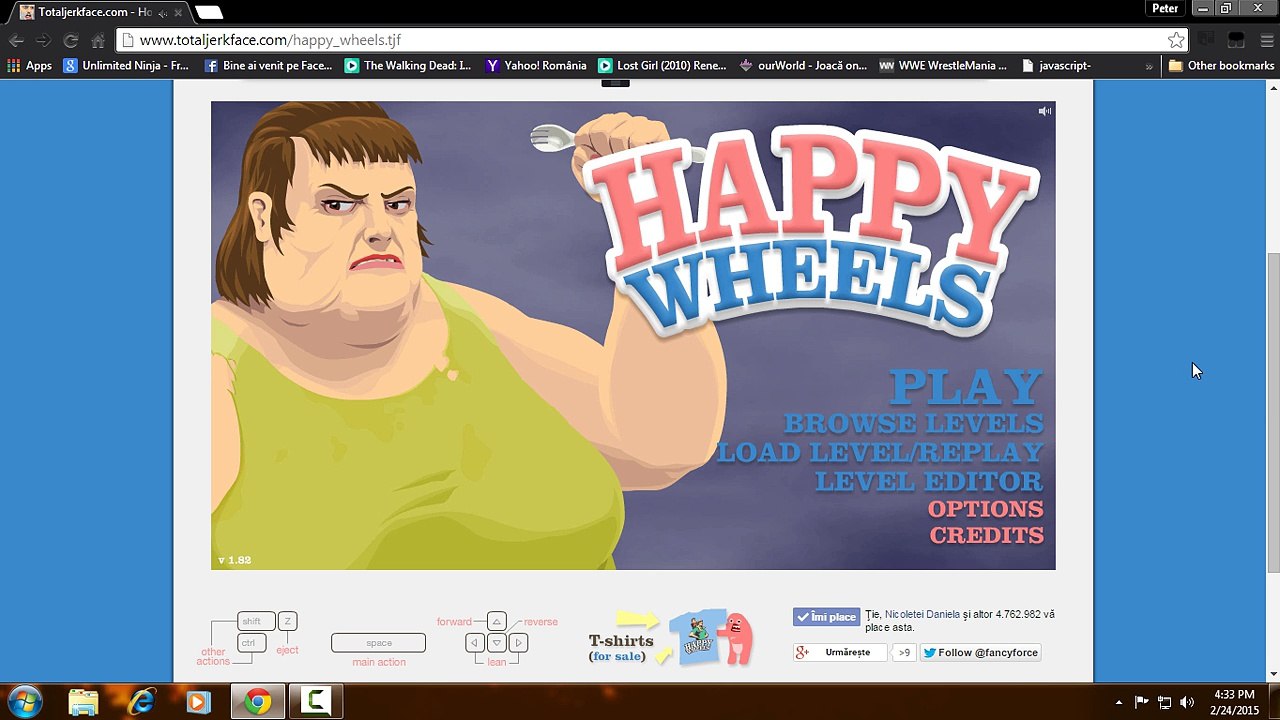Open WWE WrestleMania bookmark
The height and width of the screenshot is (720, 1280).
click(943, 66)
